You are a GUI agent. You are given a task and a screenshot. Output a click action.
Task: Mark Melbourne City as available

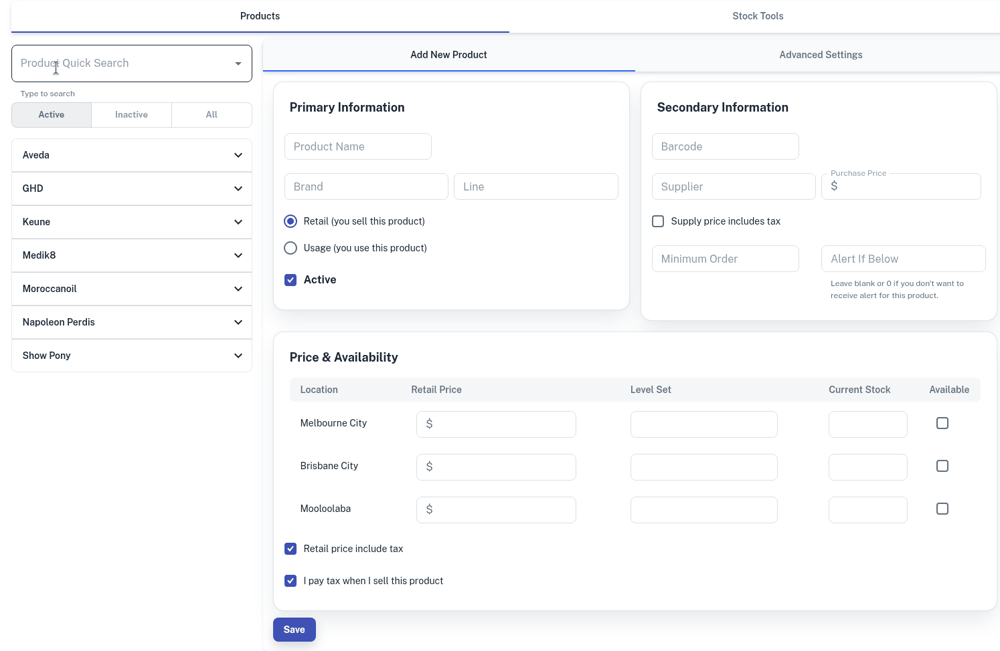click(942, 423)
